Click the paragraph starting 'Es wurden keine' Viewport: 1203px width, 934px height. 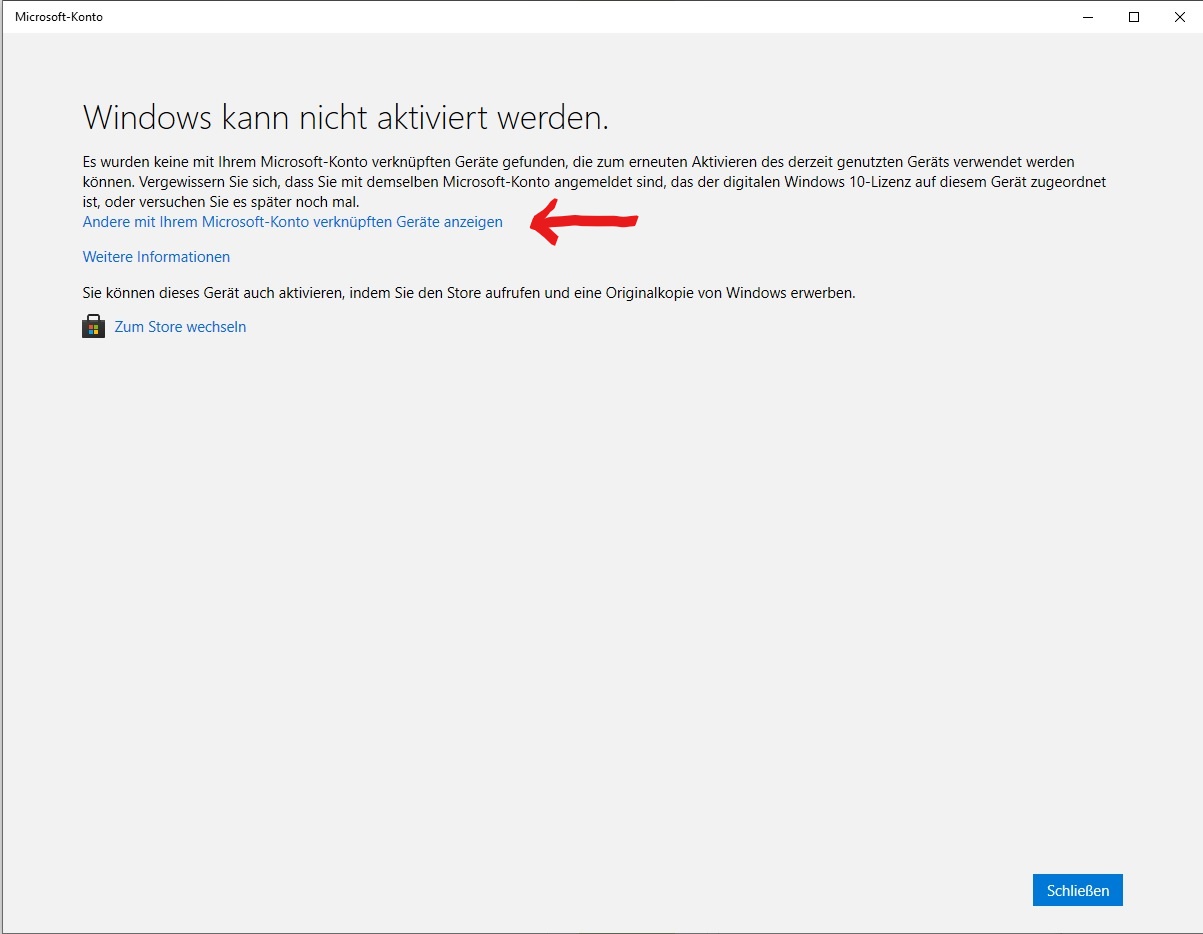click(593, 181)
